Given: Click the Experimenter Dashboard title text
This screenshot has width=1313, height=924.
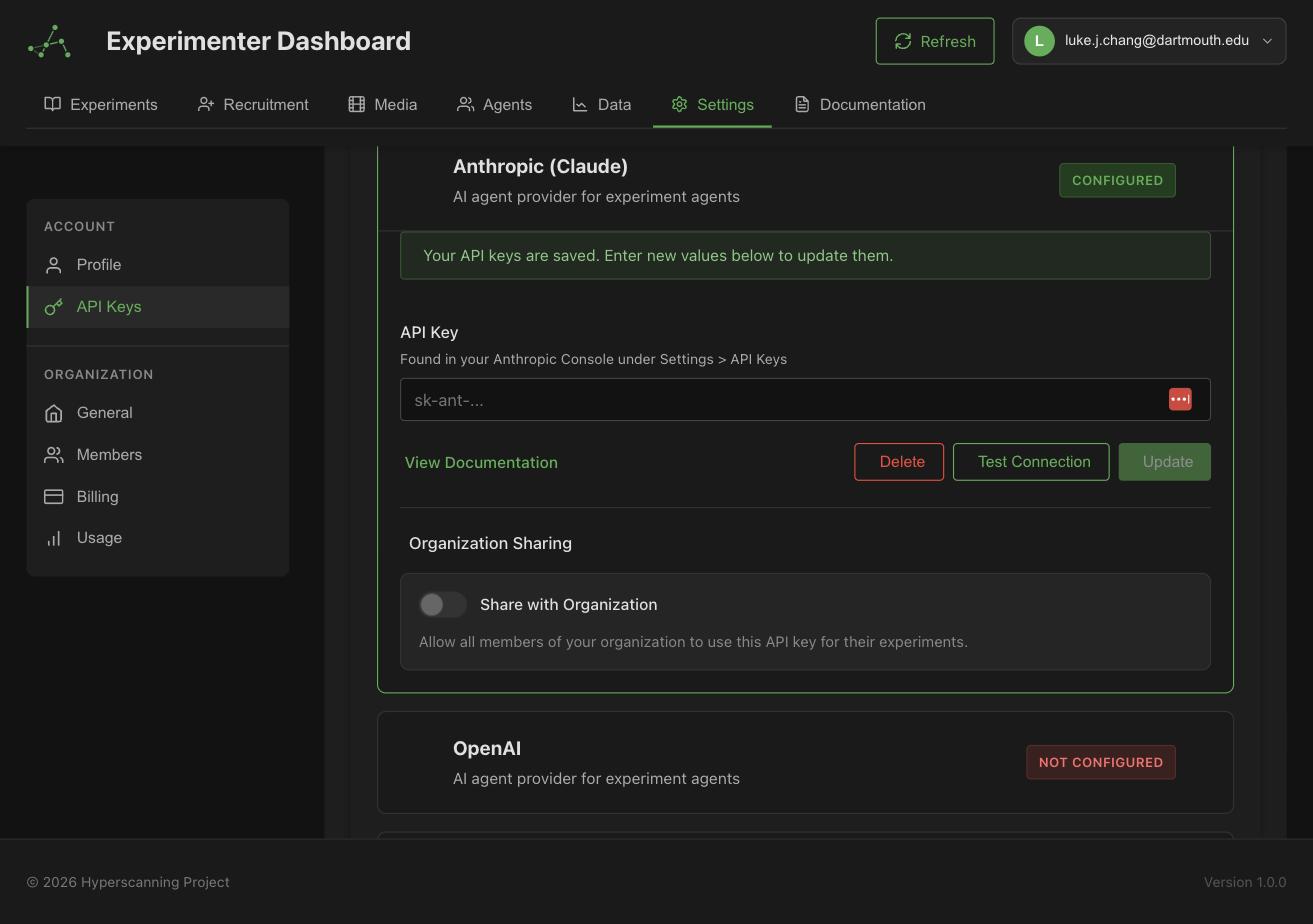Looking at the screenshot, I should [x=258, y=41].
